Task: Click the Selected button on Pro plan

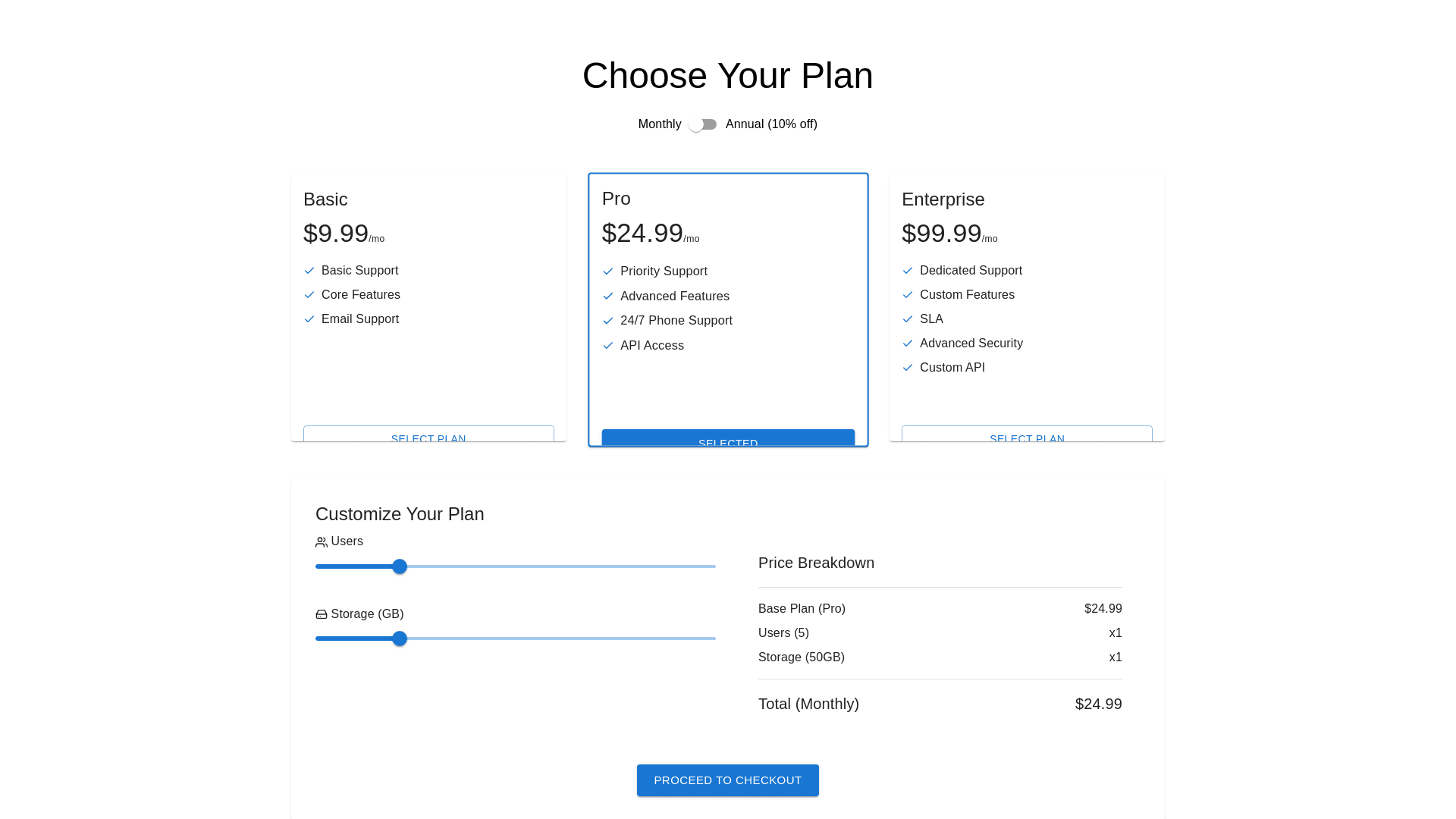Action: tap(728, 438)
